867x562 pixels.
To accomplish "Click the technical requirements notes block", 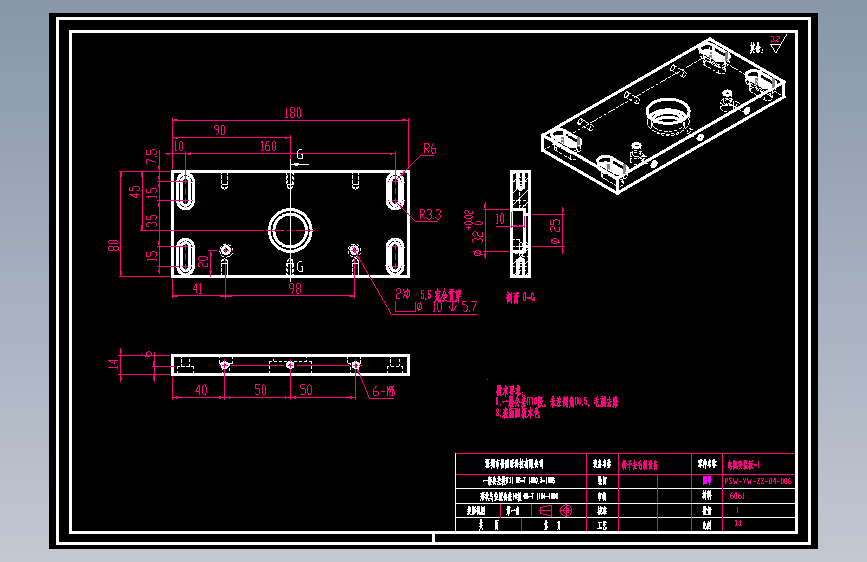I will point(556,403).
